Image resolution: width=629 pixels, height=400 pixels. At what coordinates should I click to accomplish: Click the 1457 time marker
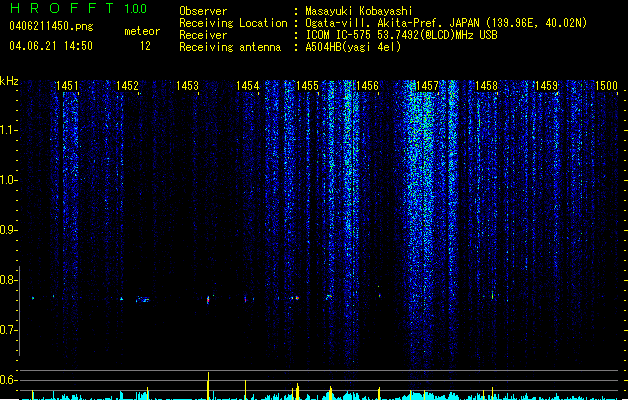[427, 85]
